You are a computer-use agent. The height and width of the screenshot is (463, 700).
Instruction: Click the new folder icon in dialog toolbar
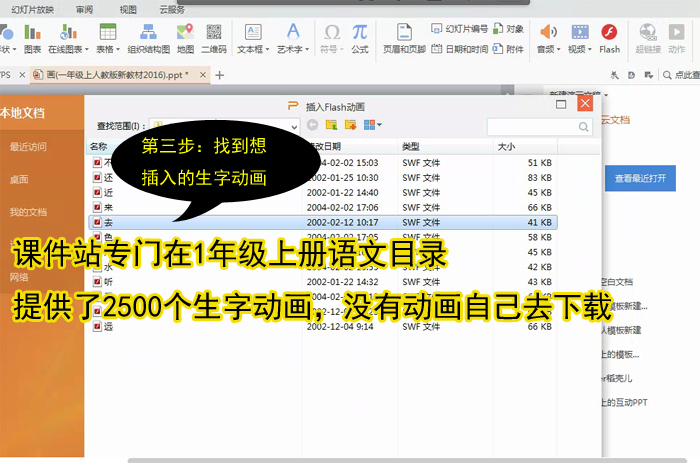point(350,125)
